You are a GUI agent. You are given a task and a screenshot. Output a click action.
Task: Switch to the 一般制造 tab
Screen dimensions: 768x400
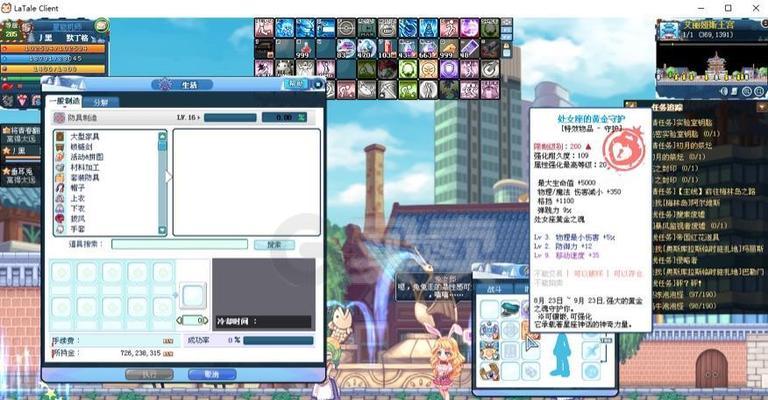point(64,101)
